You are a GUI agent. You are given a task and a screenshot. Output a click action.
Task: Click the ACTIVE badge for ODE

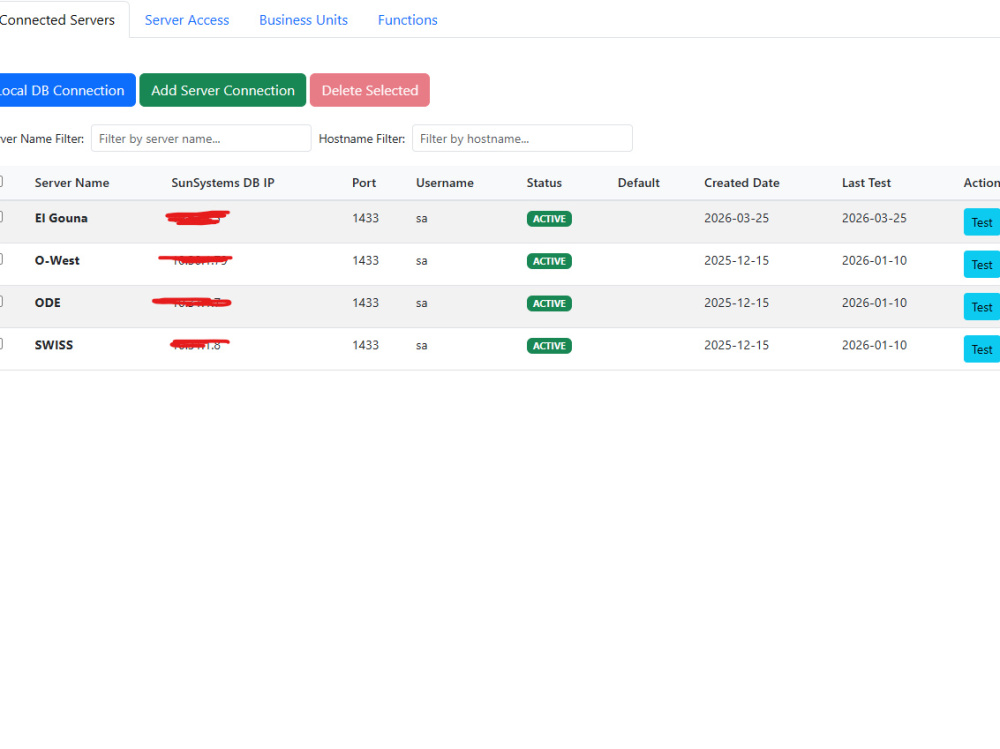[549, 304]
